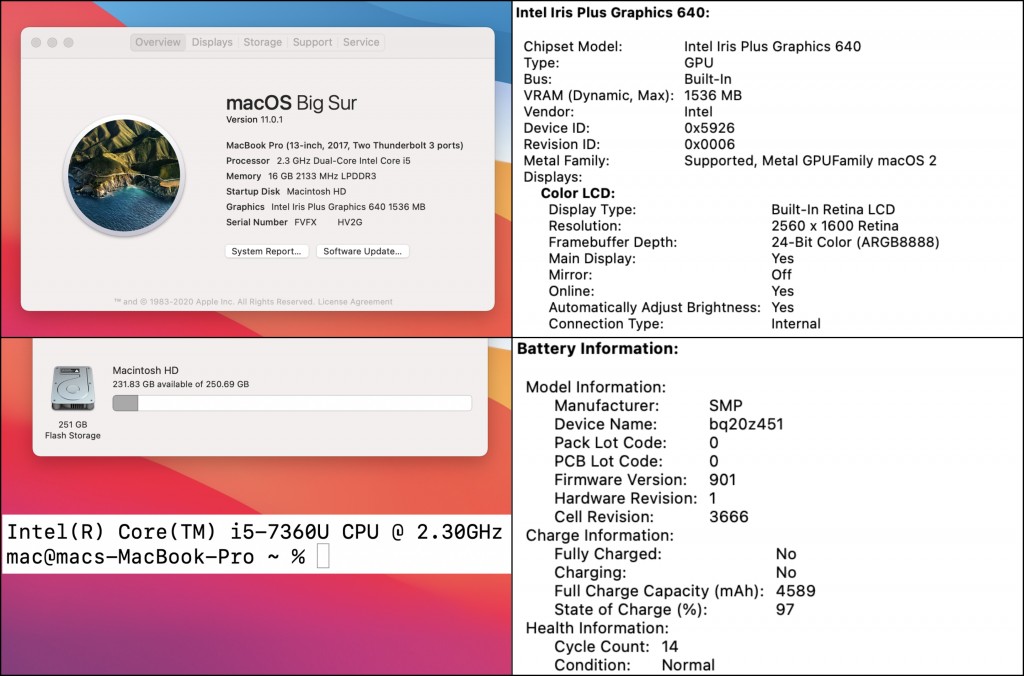1024x676 pixels.
Task: Select the resolution '2560 x 1600 Retina'
Action: click(835, 226)
